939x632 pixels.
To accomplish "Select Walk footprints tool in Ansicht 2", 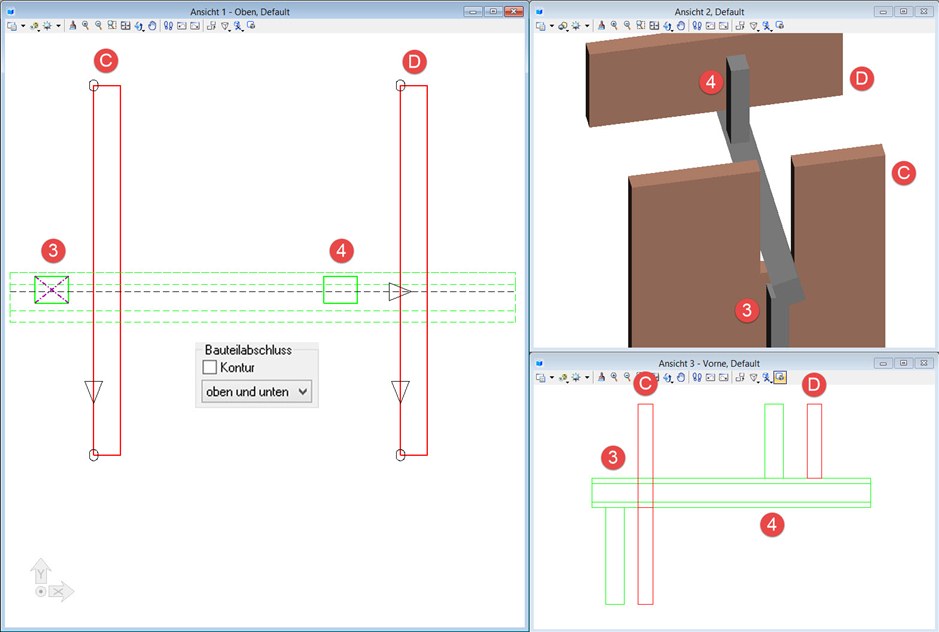I will click(x=697, y=26).
